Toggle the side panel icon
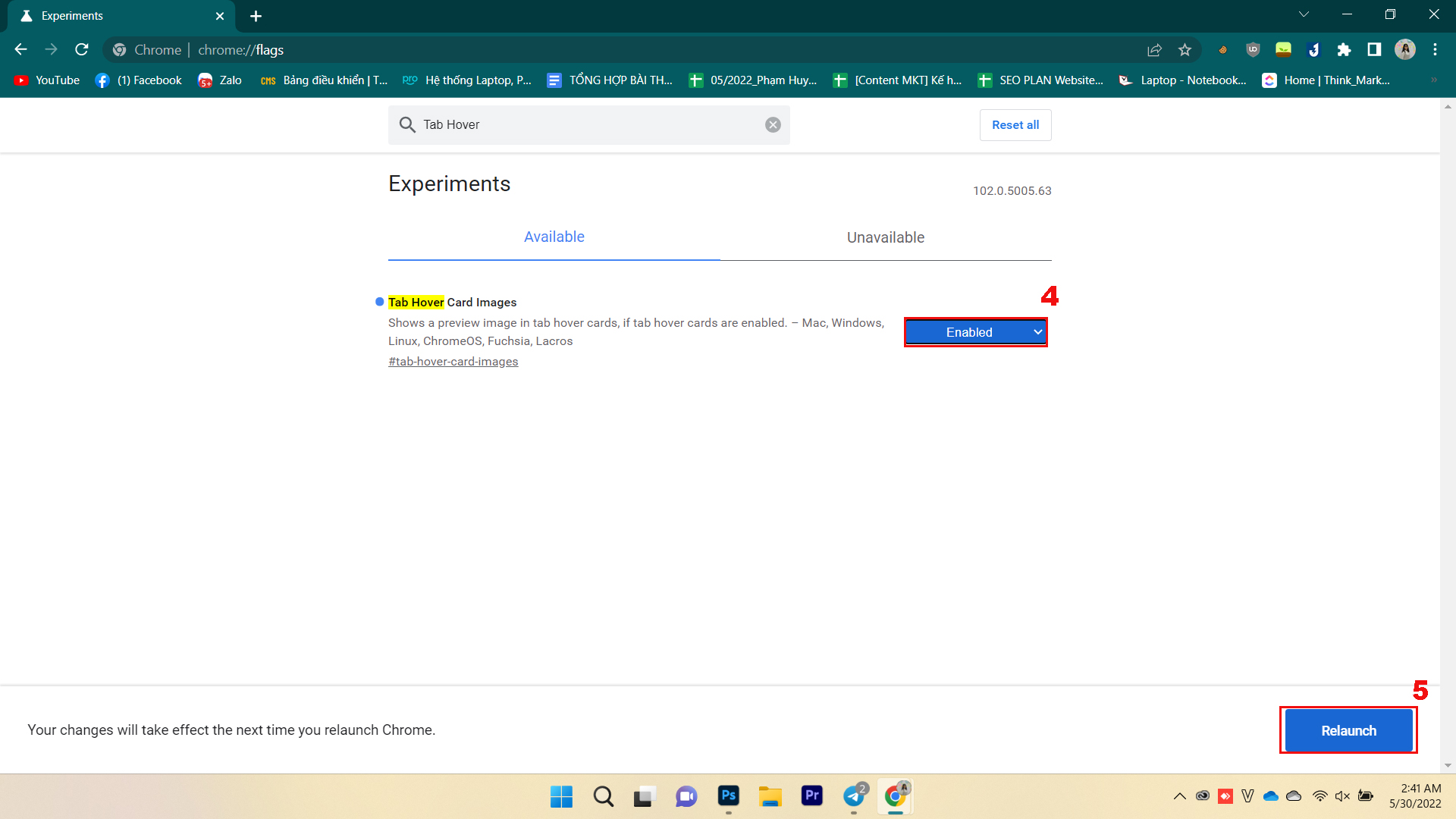 [x=1374, y=50]
